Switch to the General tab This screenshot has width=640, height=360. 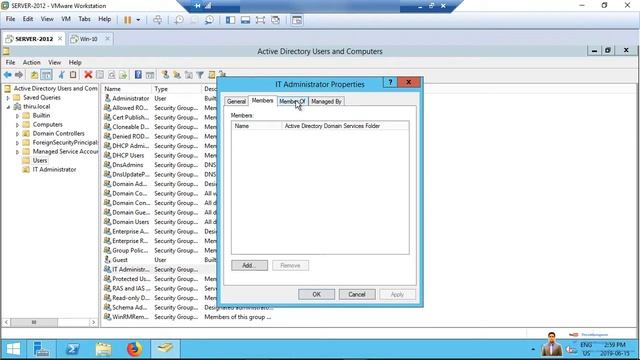click(x=236, y=101)
